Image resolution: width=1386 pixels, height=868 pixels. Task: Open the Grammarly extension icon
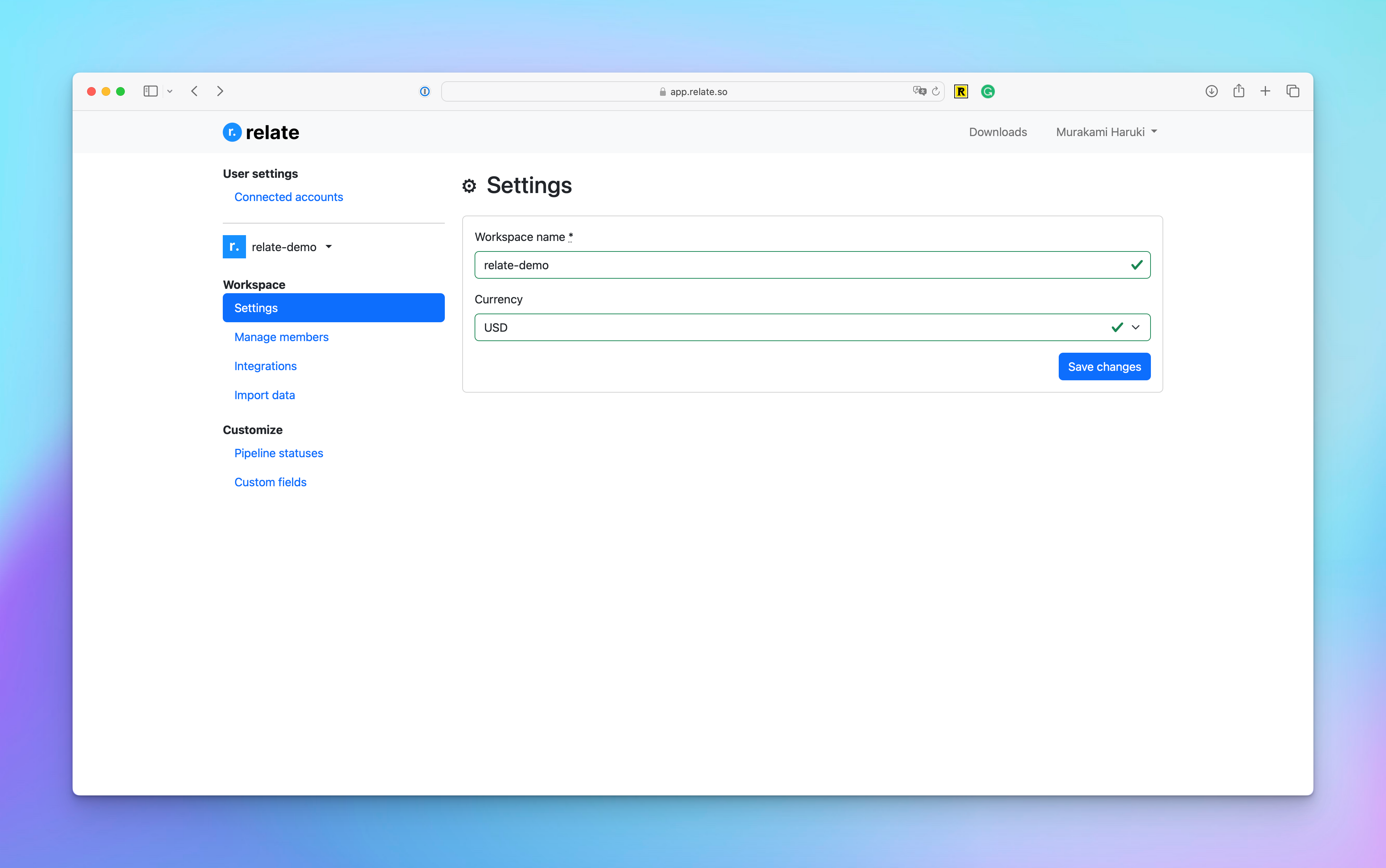988,91
